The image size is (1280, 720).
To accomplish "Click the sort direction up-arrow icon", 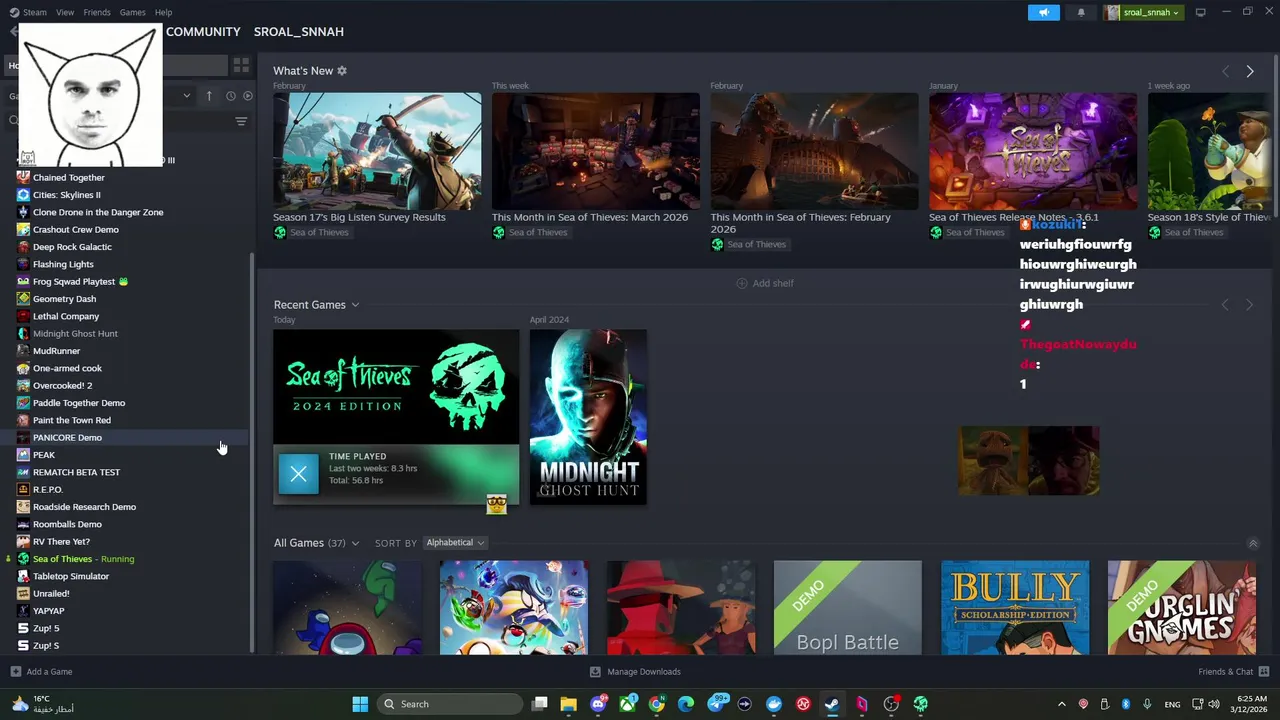I will 209,96.
